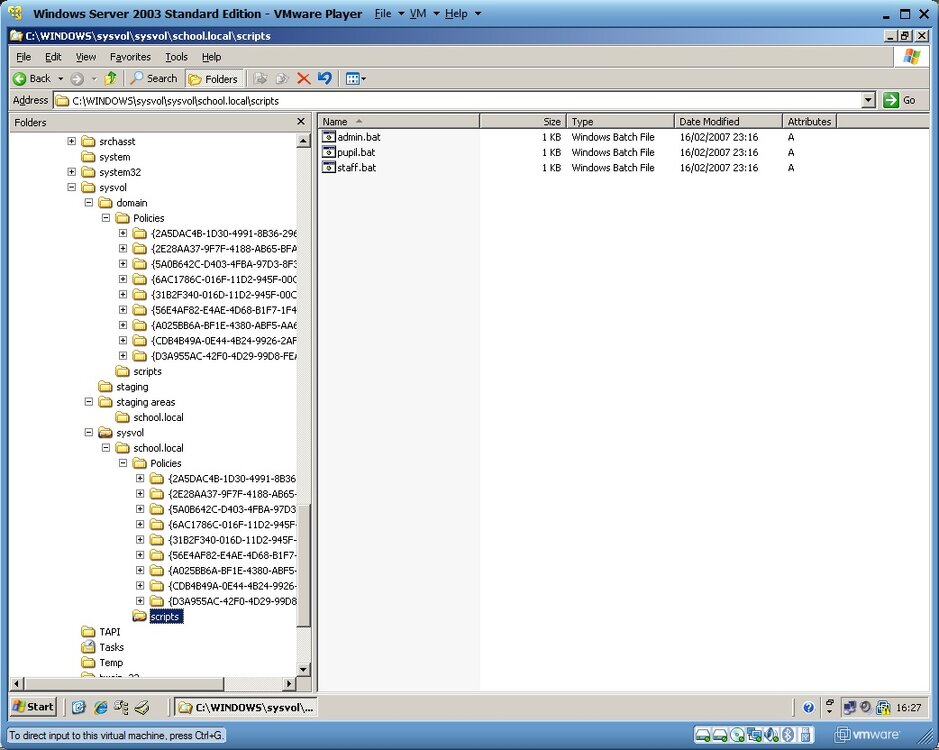939x750 pixels.
Task: Select the admin.bat file icon
Action: (329, 137)
